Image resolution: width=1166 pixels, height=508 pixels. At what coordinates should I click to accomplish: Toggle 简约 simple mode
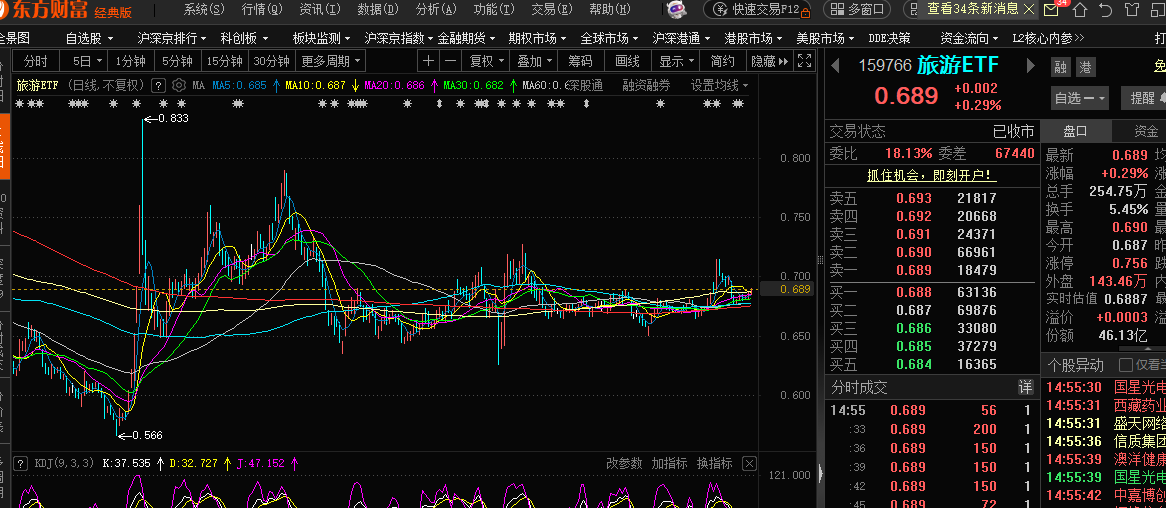(722, 61)
